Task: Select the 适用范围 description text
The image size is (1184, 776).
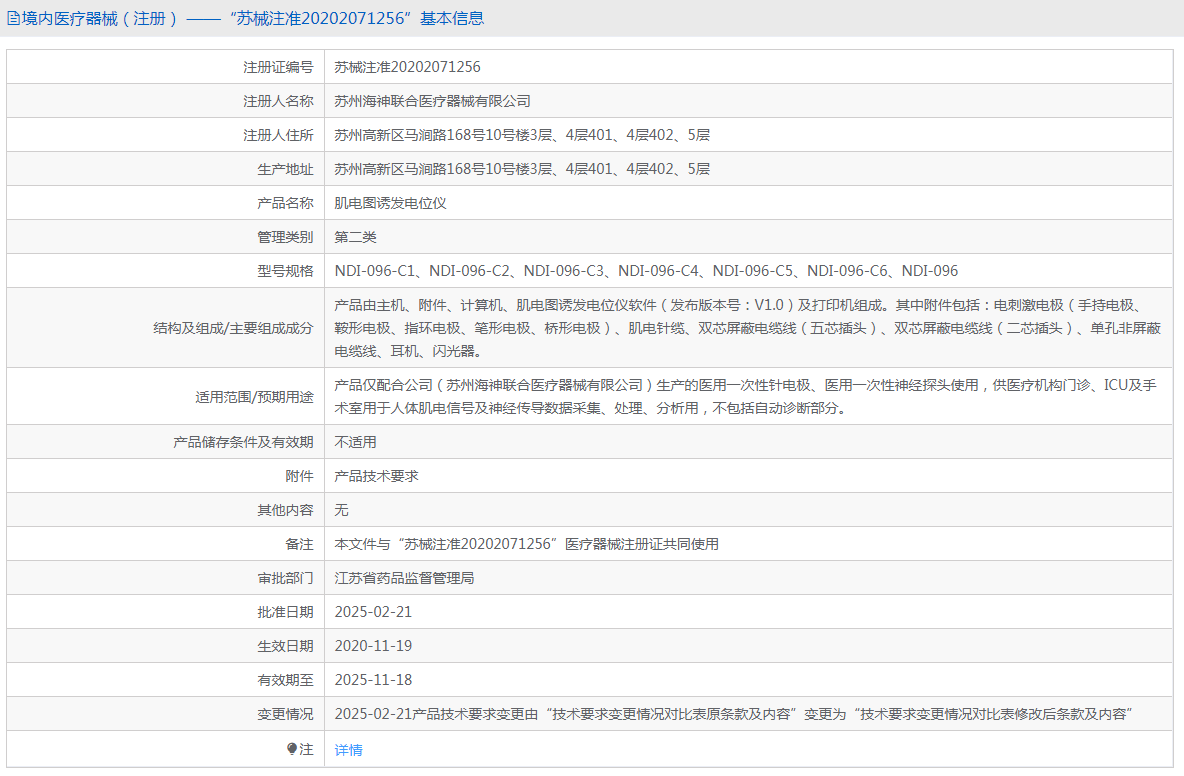Action: click(745, 396)
